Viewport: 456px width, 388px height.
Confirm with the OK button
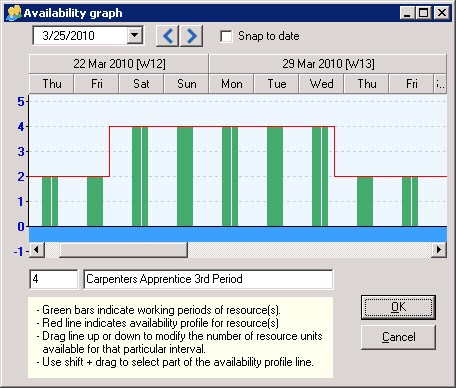(398, 307)
